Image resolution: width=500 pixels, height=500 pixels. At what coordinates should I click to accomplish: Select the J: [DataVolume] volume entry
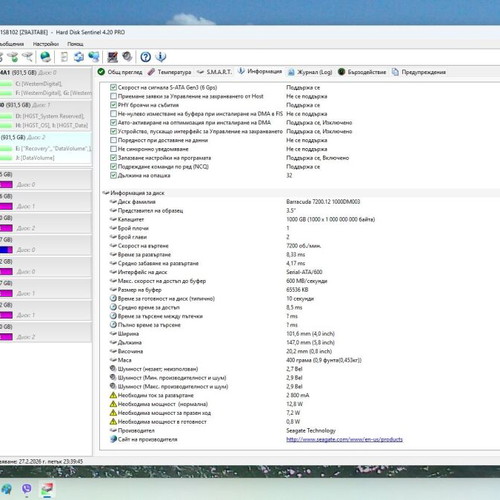click(35, 158)
